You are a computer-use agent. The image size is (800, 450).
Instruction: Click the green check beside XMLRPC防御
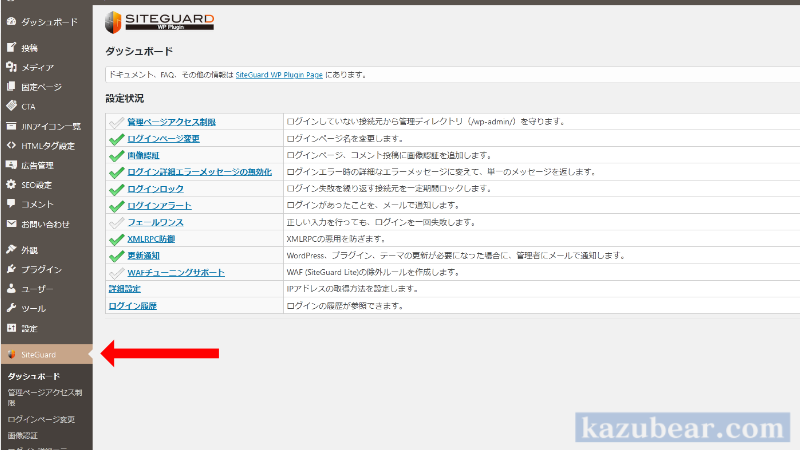tap(117, 239)
